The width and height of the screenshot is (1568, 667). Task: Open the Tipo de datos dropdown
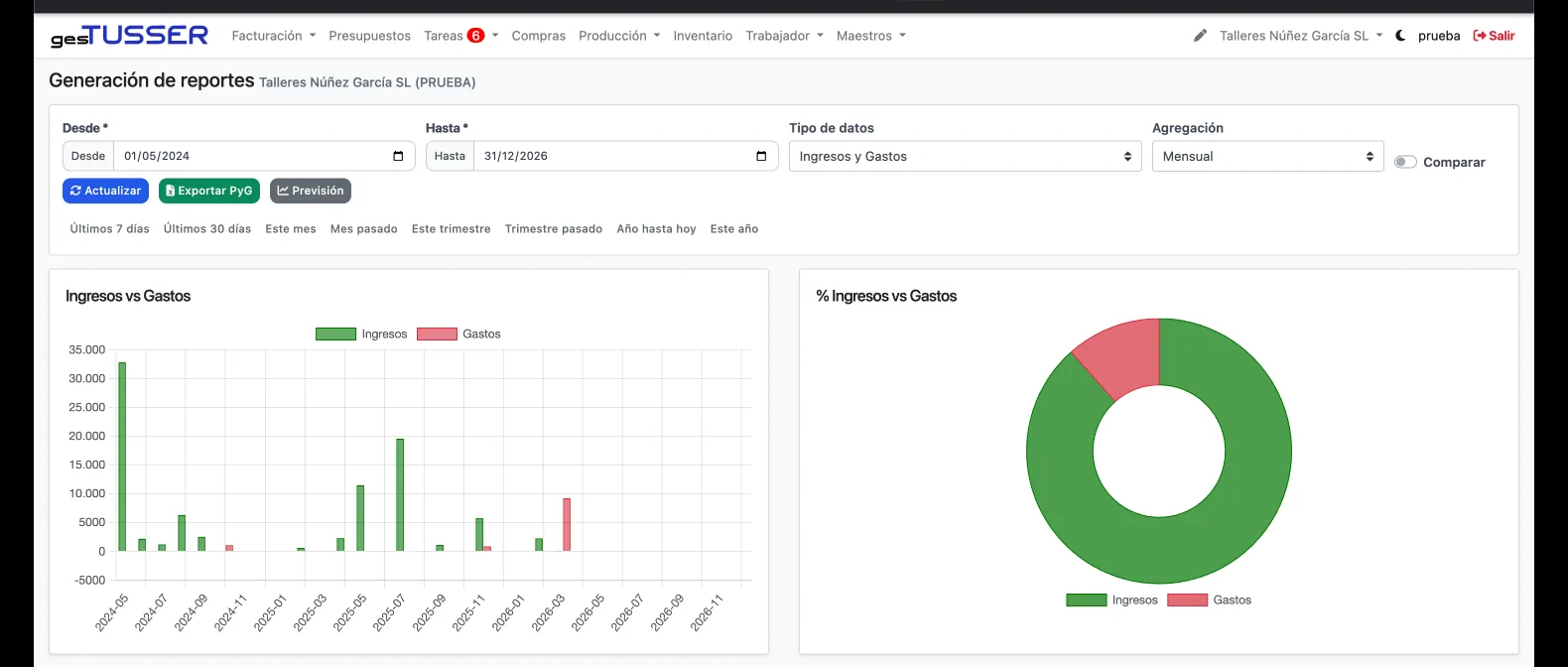(x=965, y=157)
